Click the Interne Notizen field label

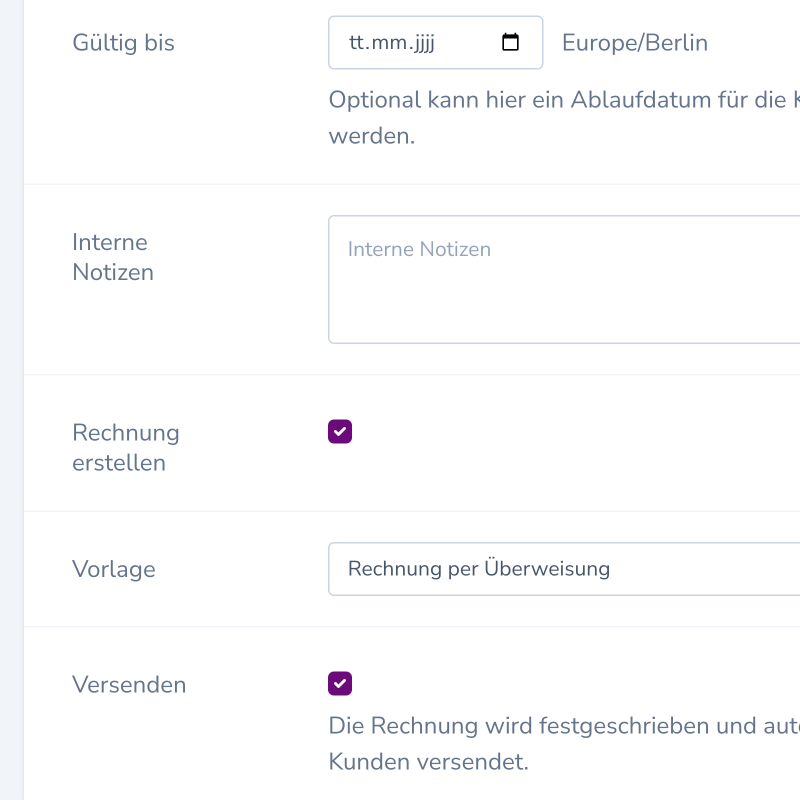point(113,257)
